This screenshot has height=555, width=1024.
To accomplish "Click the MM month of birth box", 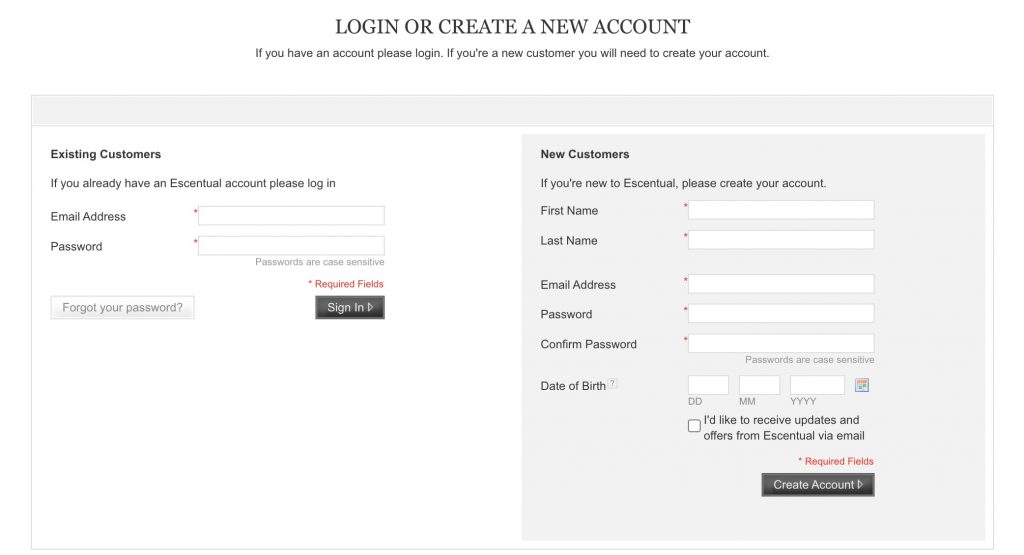I will tap(759, 385).
